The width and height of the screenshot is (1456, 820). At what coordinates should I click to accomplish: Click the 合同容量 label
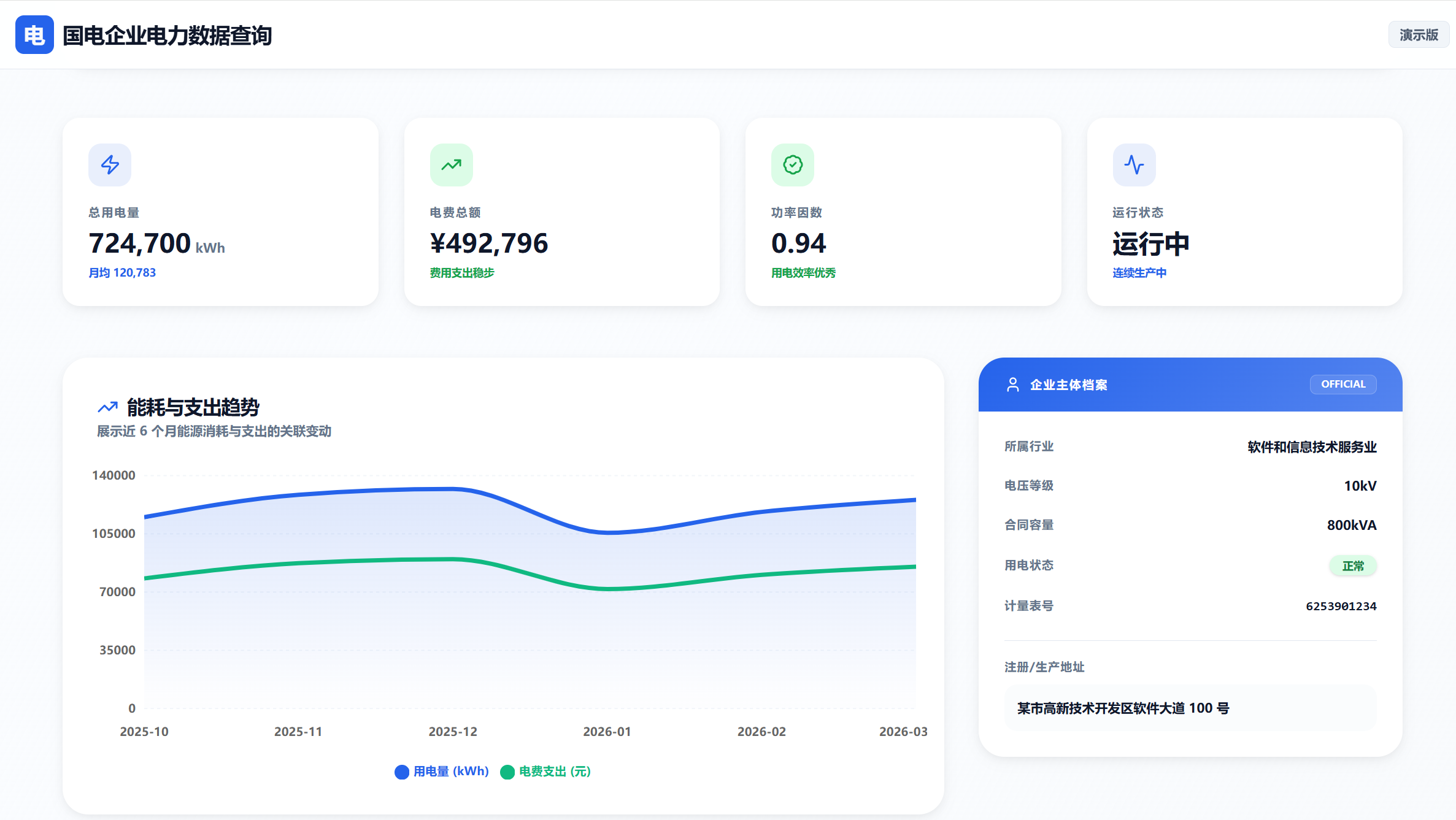(1029, 525)
